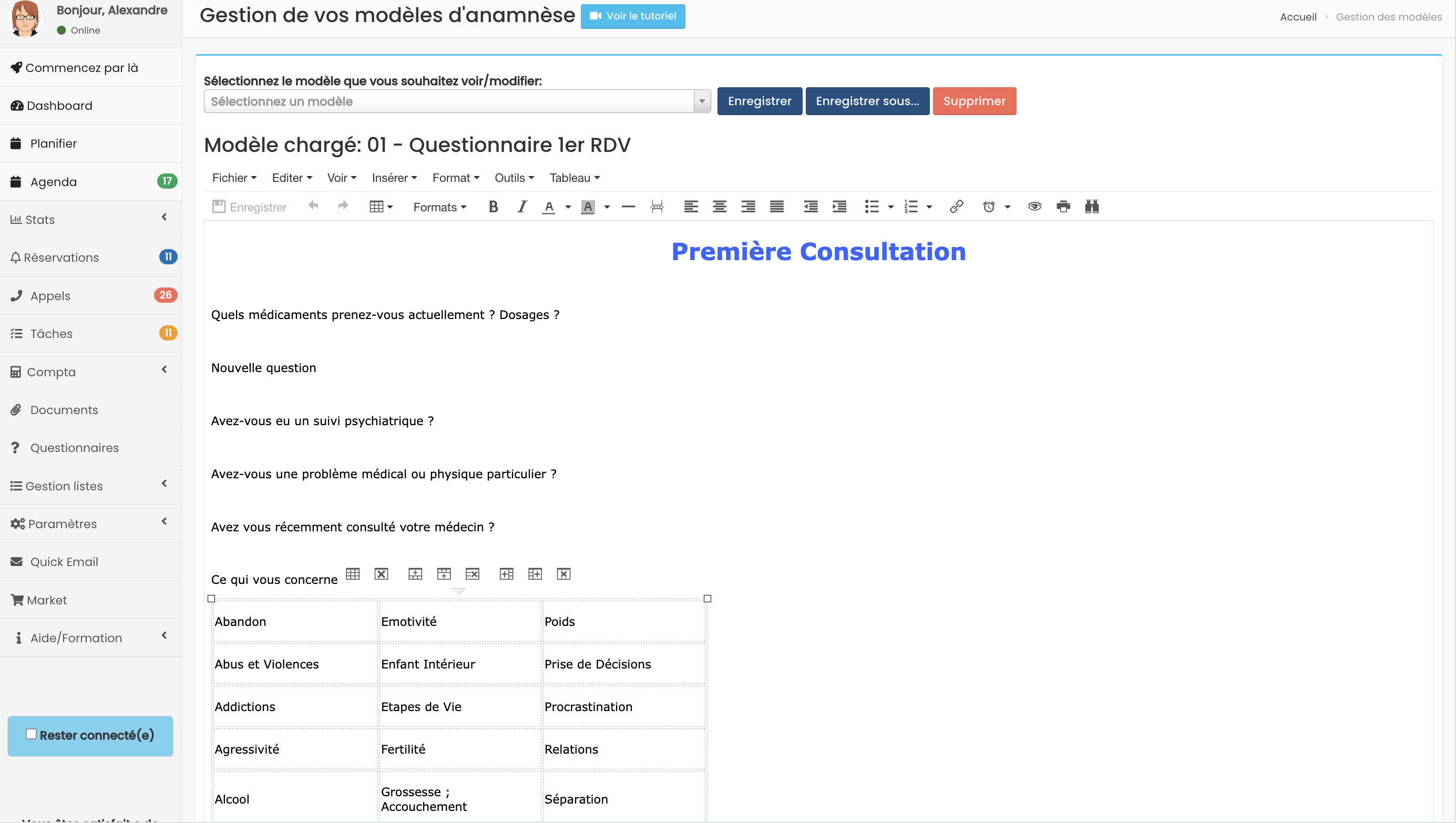Click the Enregistrer sous button
The width and height of the screenshot is (1456, 823).
click(867, 101)
